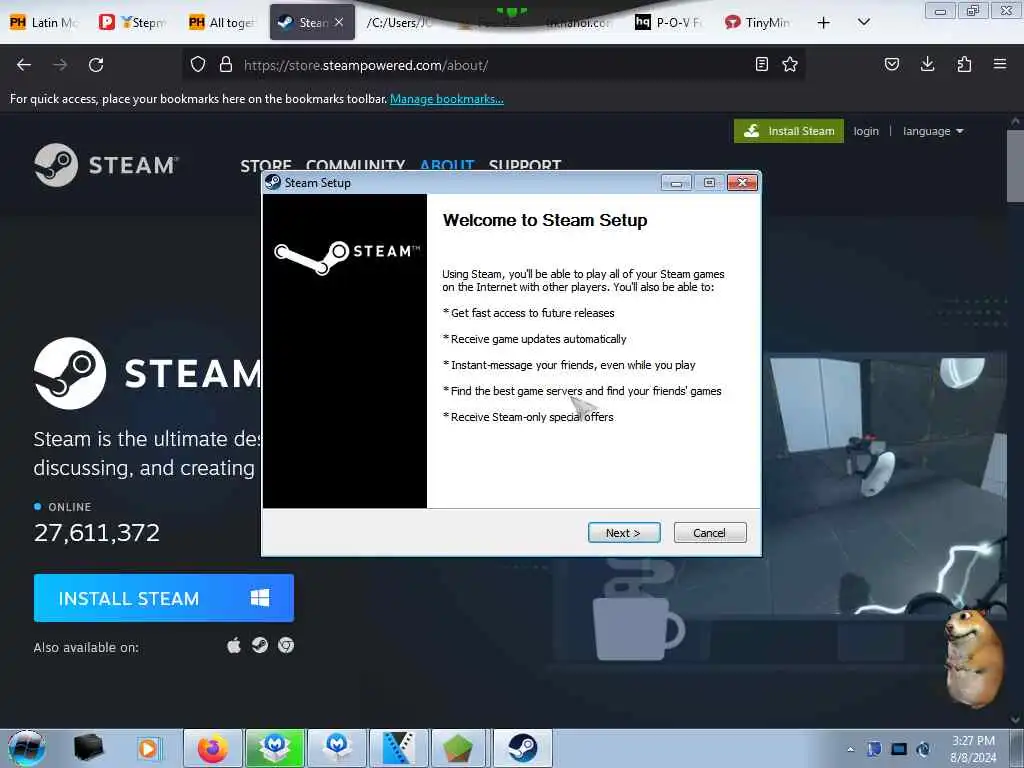The height and width of the screenshot is (768, 1024).
Task: Click the forward navigation arrow
Action: click(x=59, y=65)
